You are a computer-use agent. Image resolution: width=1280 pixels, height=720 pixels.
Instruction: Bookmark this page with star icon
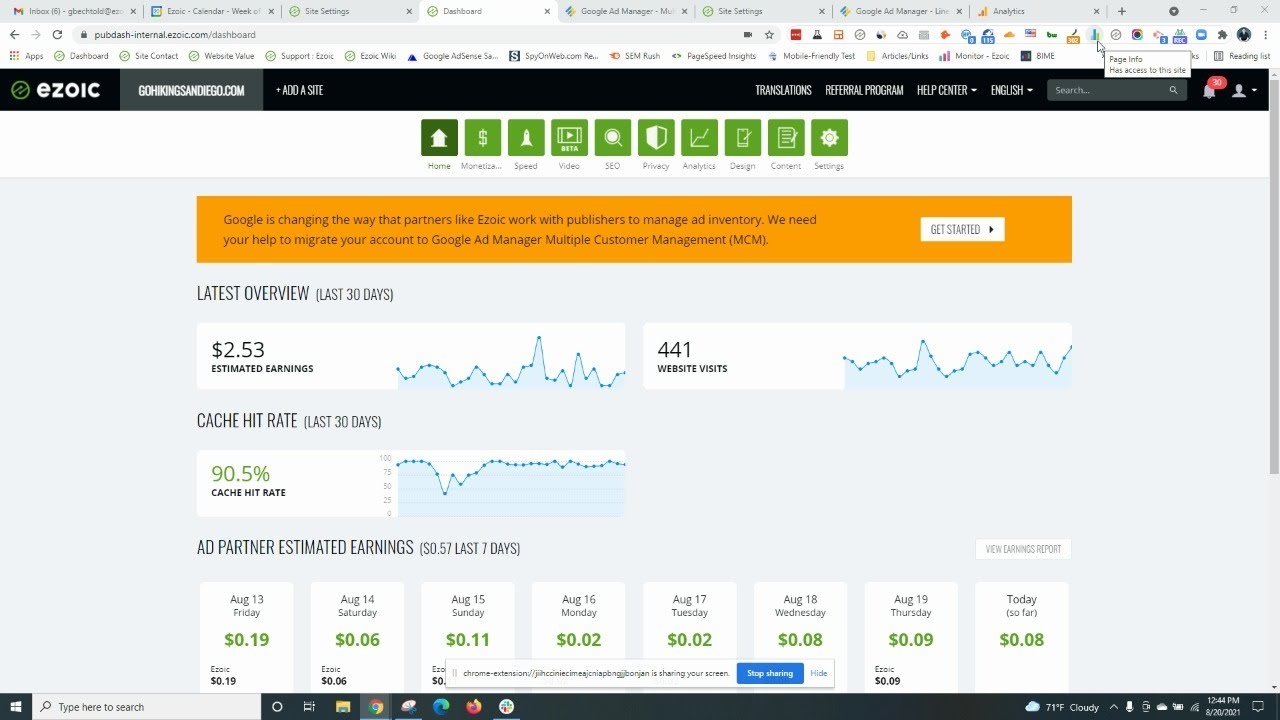tap(769, 34)
